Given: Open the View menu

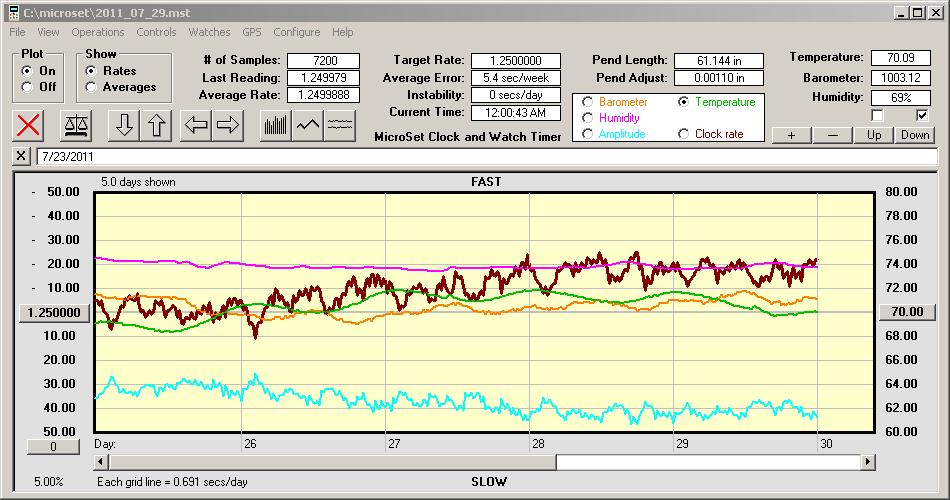Looking at the screenshot, I should click(48, 32).
